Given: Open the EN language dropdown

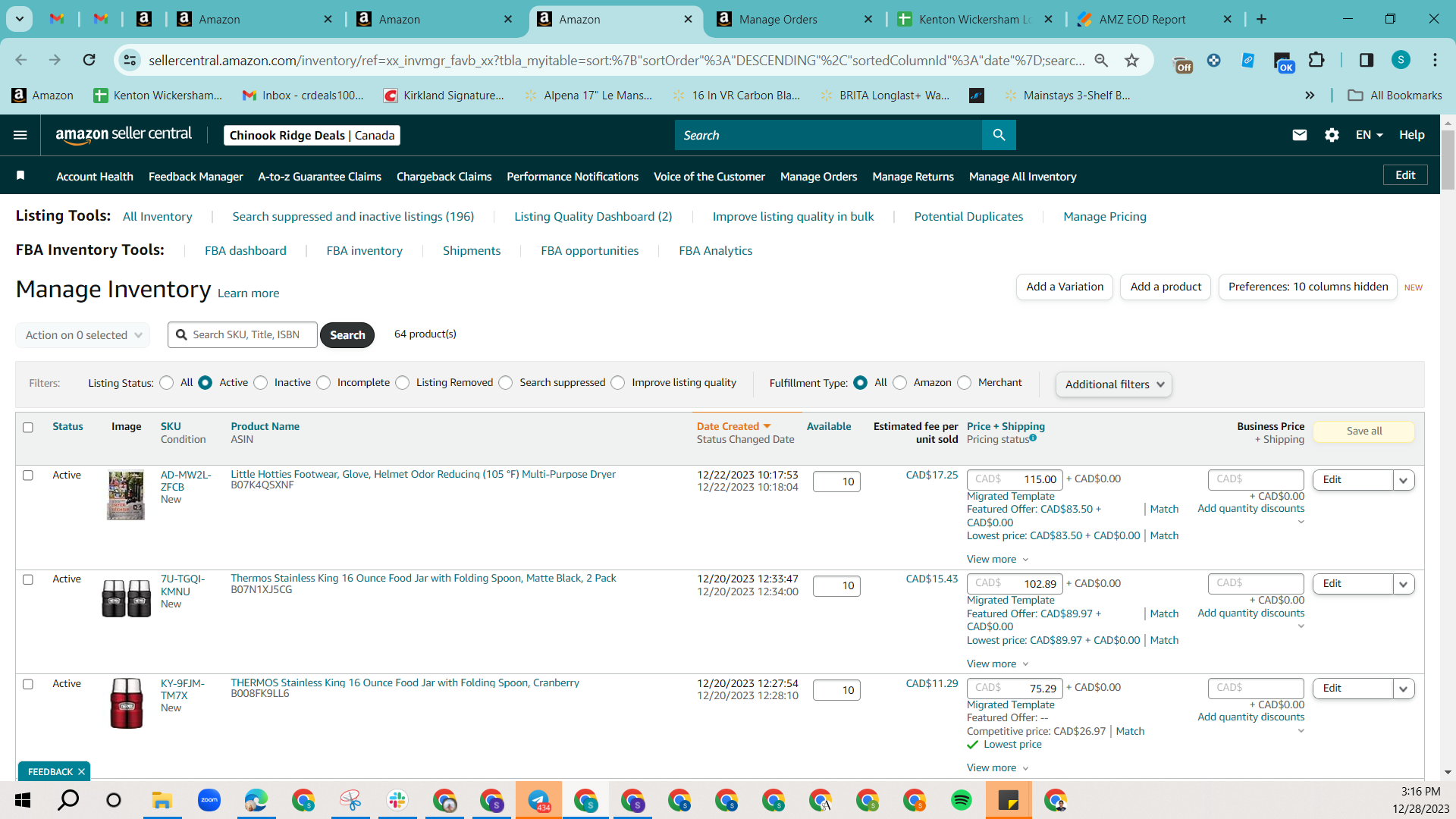Looking at the screenshot, I should click(x=1369, y=135).
